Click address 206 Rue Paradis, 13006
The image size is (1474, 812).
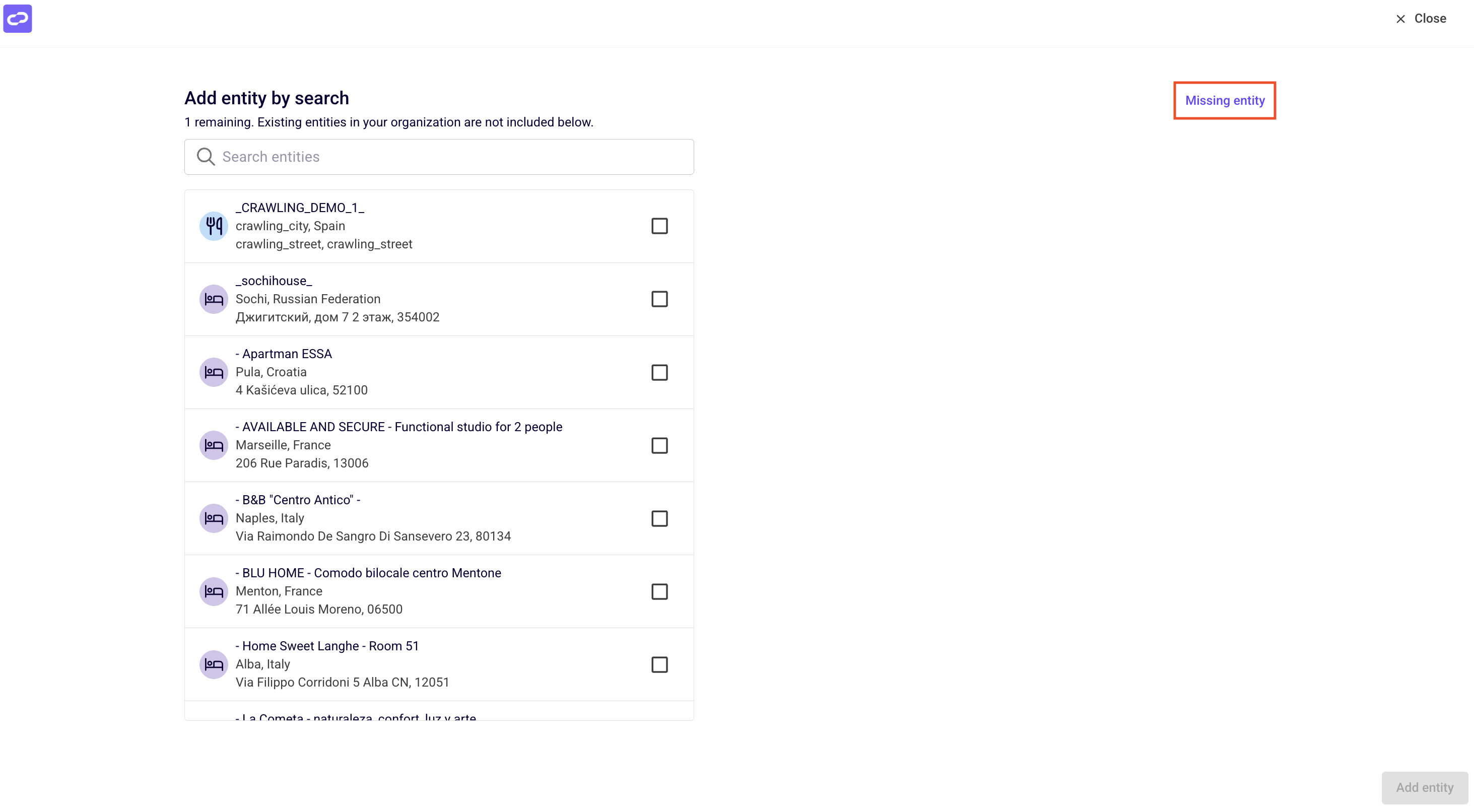coord(302,463)
